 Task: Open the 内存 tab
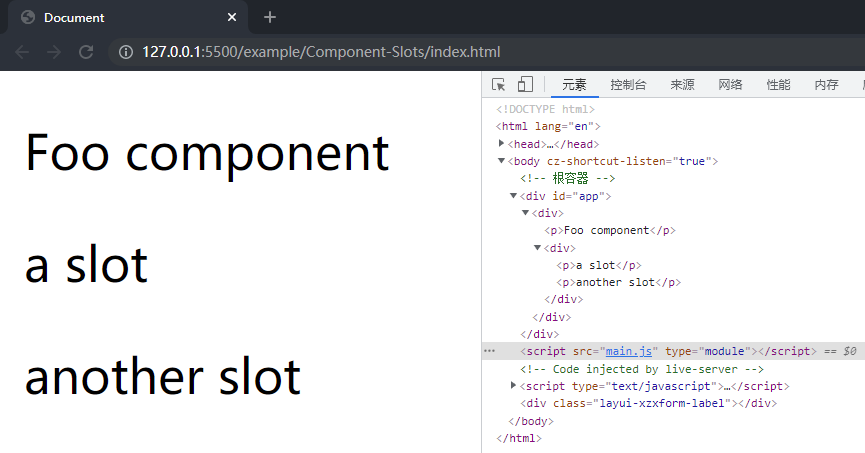(x=826, y=84)
